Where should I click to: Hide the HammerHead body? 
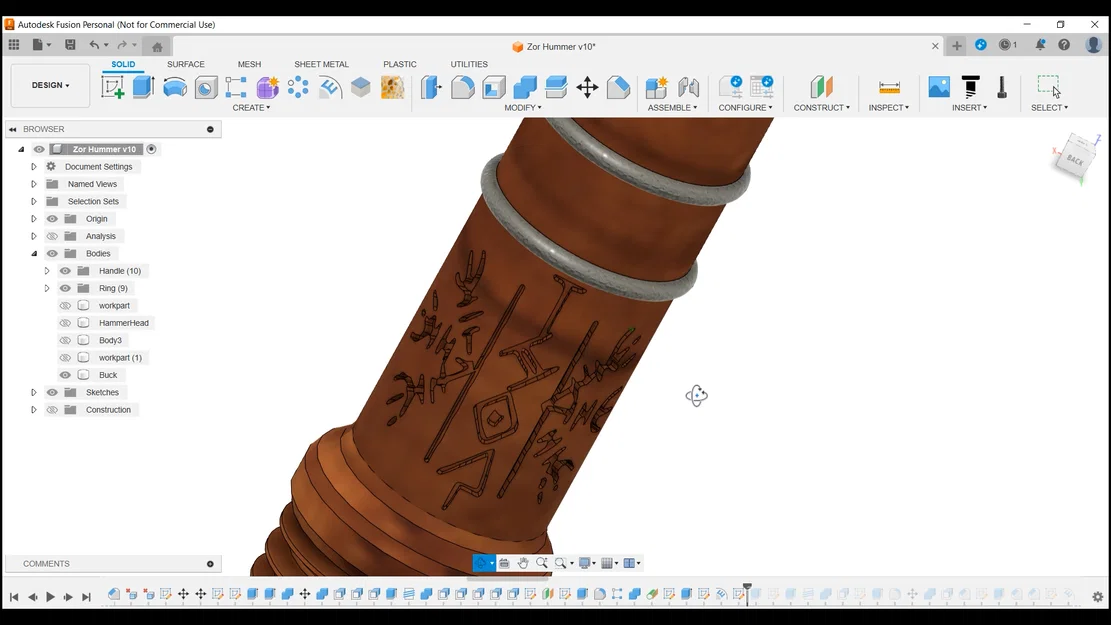click(64, 322)
